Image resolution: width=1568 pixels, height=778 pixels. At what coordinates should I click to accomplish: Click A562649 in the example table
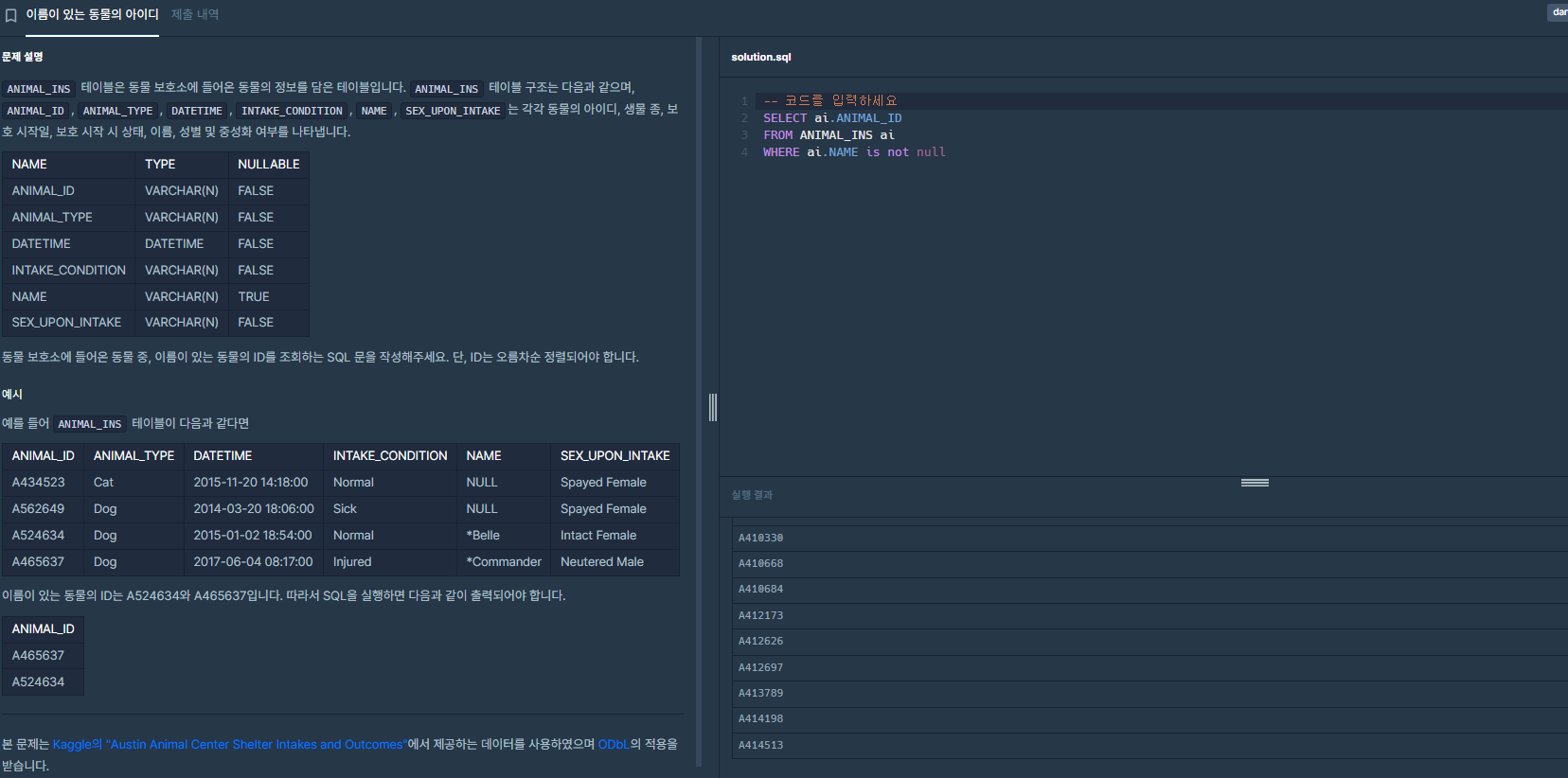pyautogui.click(x=39, y=509)
